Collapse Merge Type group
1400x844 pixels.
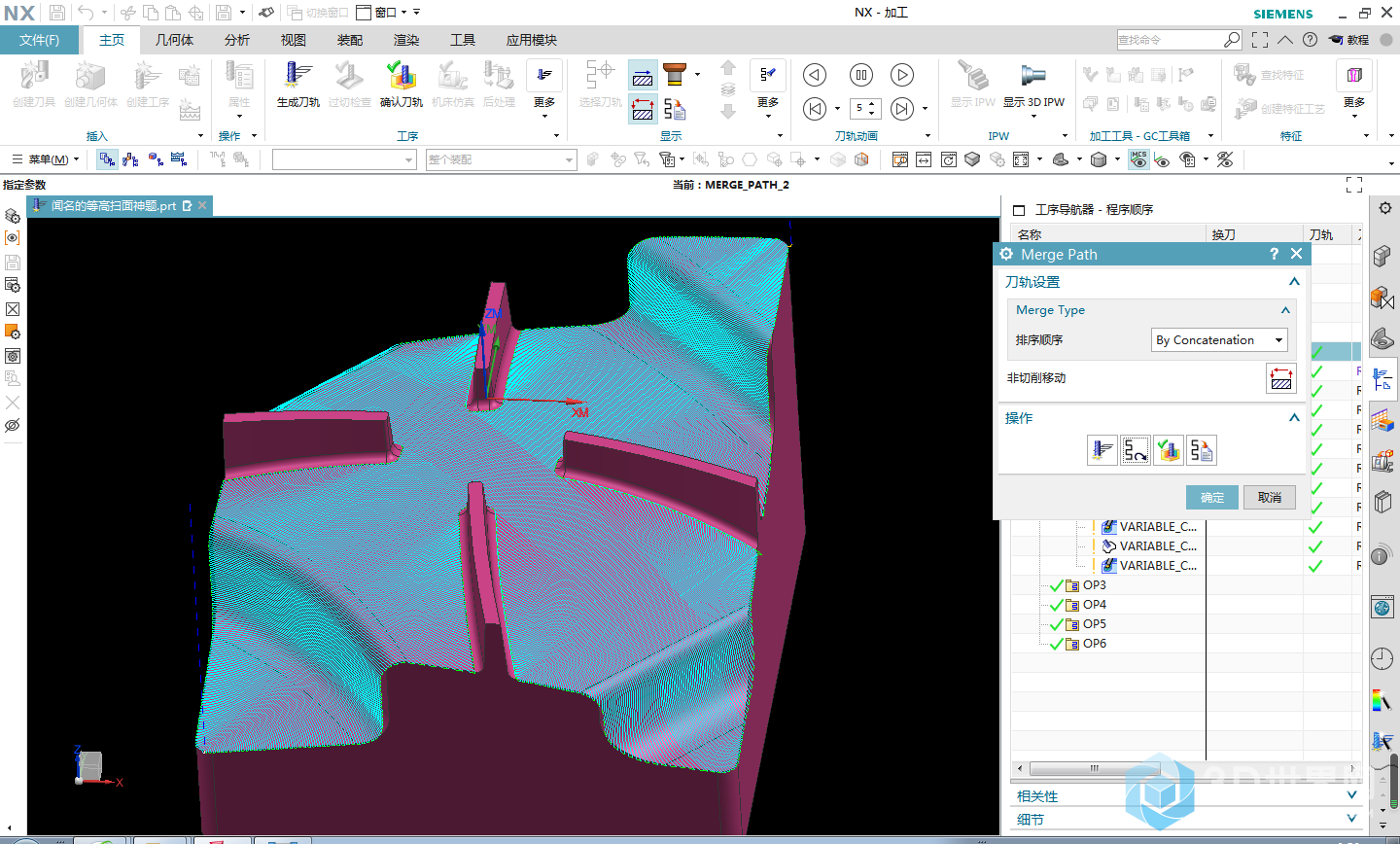1285,310
